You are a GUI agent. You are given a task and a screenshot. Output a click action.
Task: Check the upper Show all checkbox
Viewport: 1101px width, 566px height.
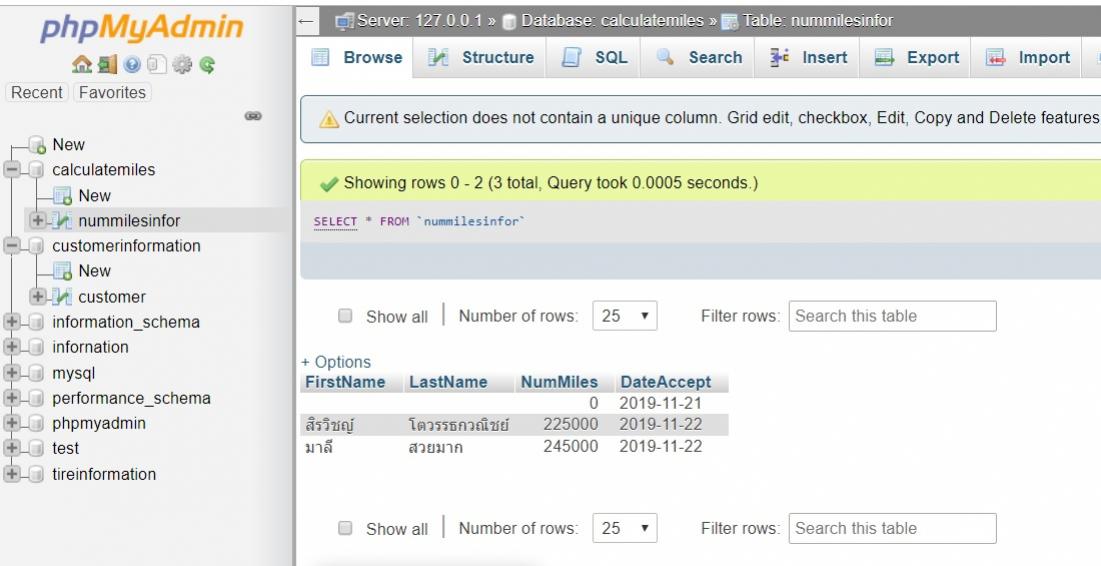[x=345, y=315]
